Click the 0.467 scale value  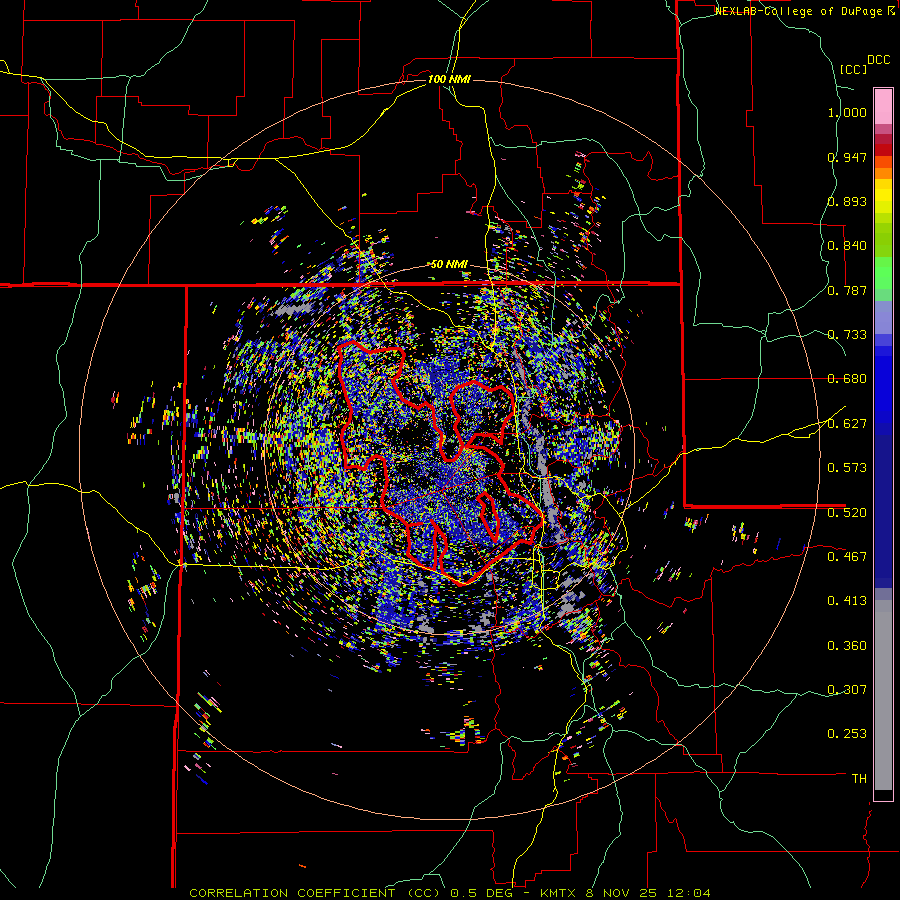[847, 557]
